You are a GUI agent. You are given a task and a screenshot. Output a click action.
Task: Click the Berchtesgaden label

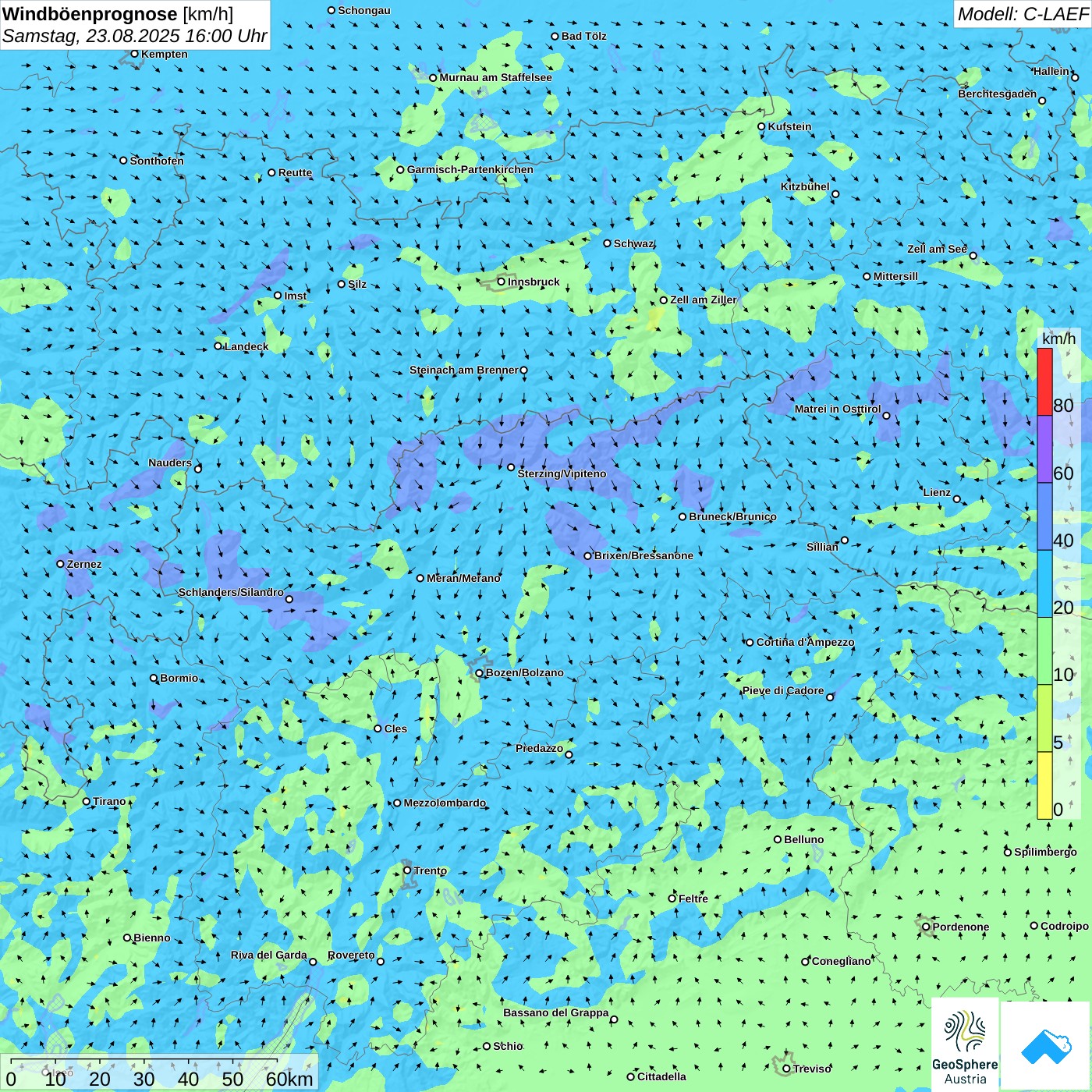[x=997, y=94]
